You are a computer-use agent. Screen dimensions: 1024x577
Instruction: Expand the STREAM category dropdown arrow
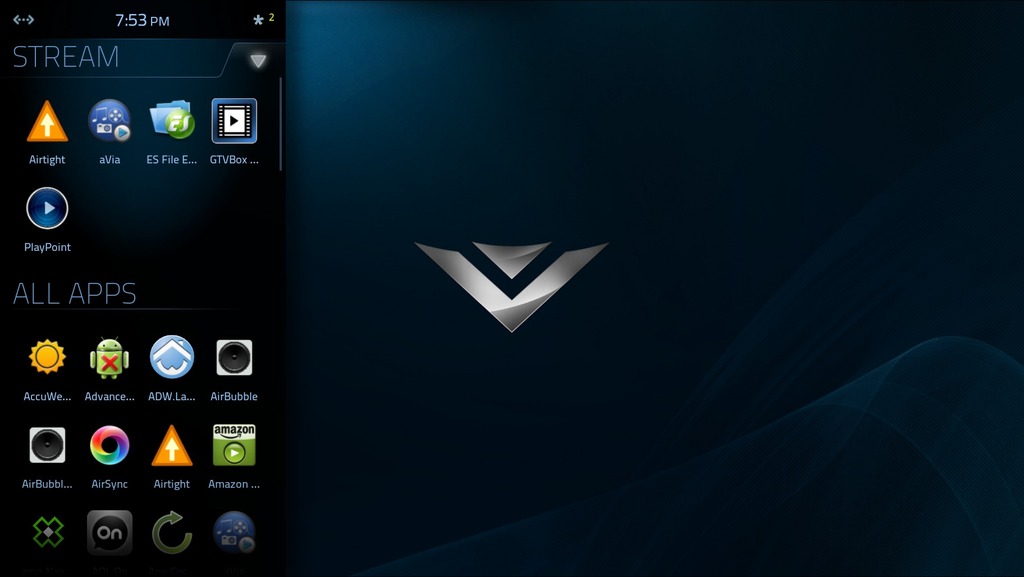tap(258, 61)
